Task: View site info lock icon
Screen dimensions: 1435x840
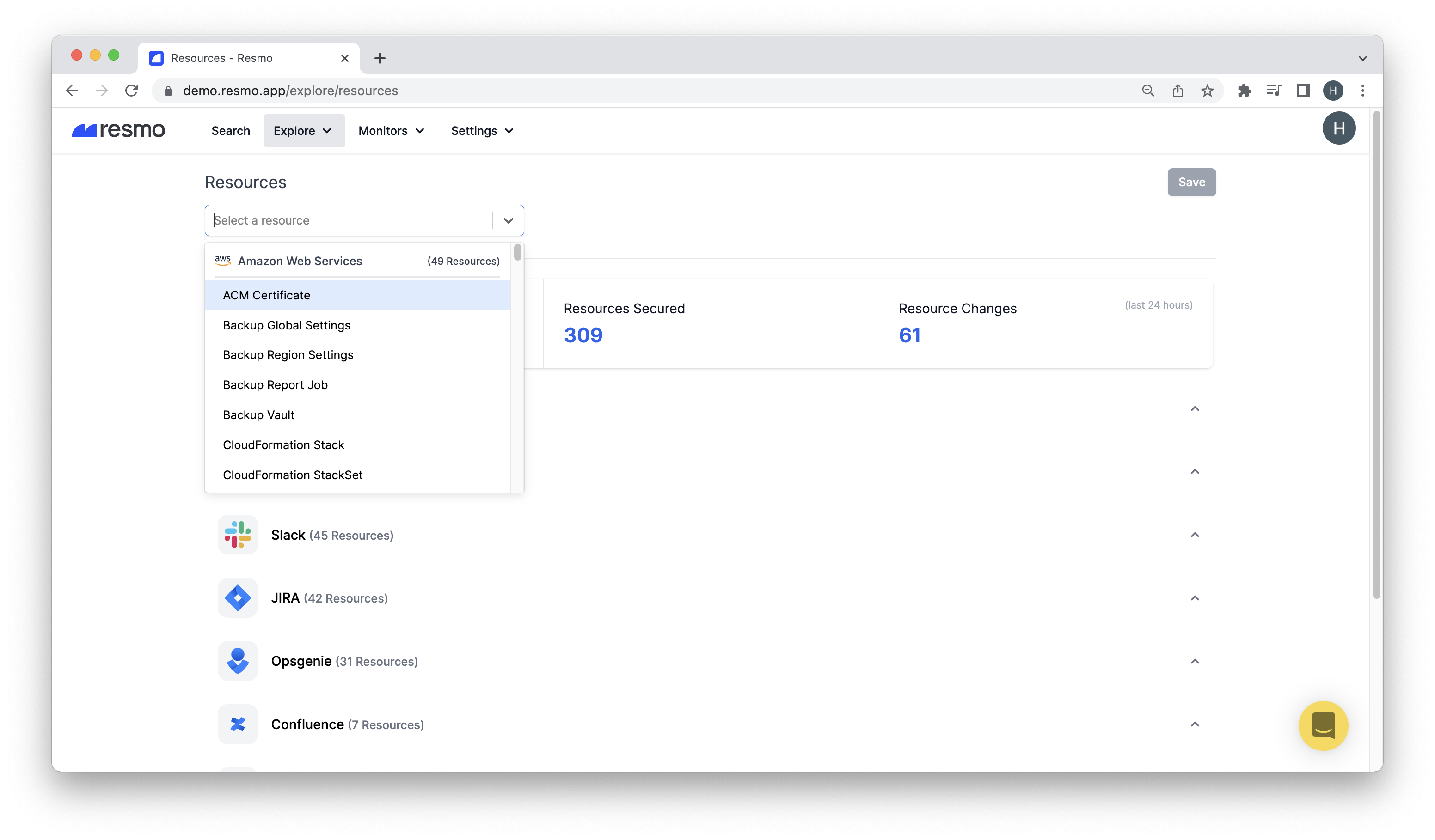Action: pos(168,91)
